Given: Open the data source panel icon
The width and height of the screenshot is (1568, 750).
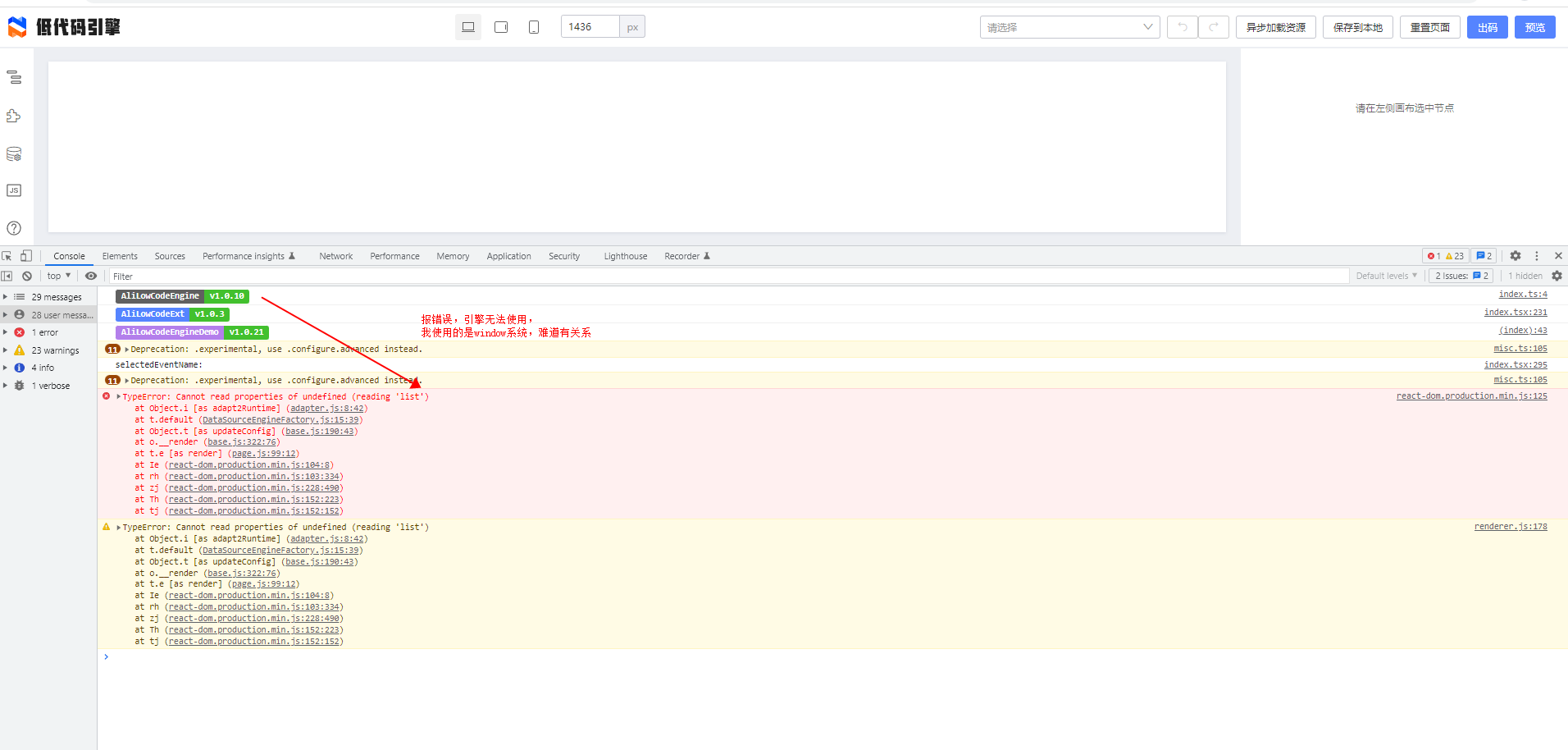Looking at the screenshot, I should pos(14,154).
